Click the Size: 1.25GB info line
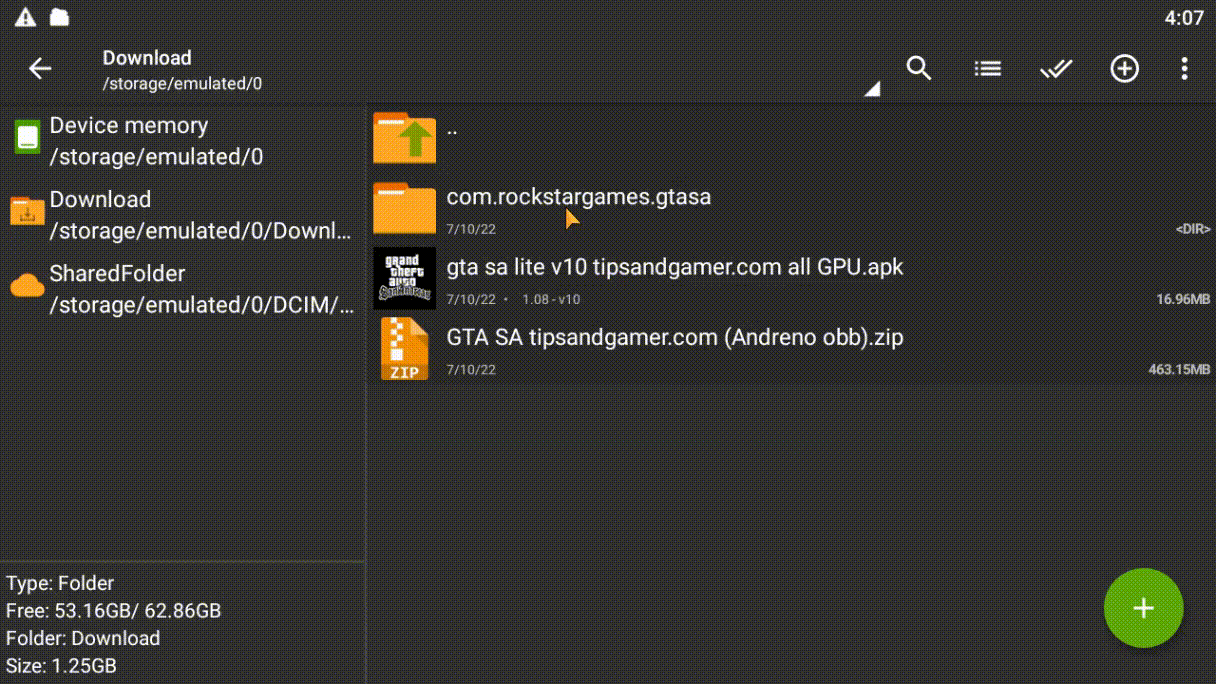The width and height of the screenshot is (1216, 684). 61,665
